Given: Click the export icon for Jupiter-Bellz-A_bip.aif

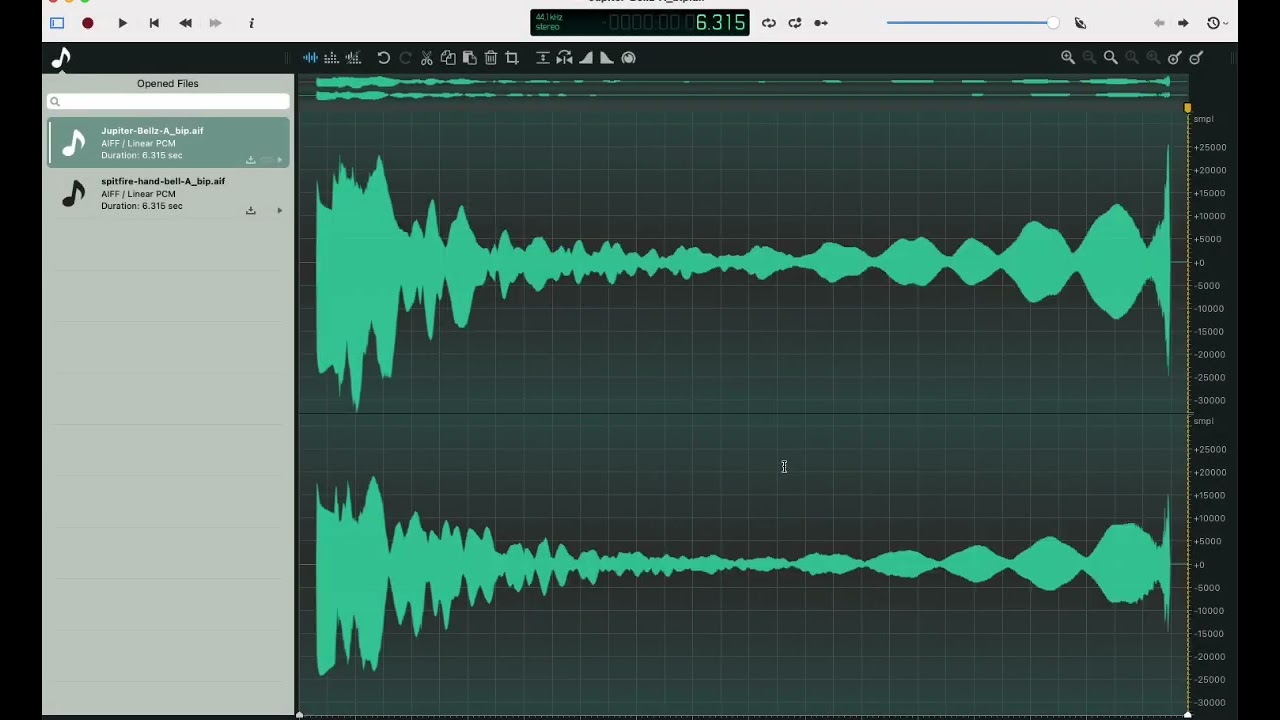Looking at the screenshot, I should (x=251, y=160).
